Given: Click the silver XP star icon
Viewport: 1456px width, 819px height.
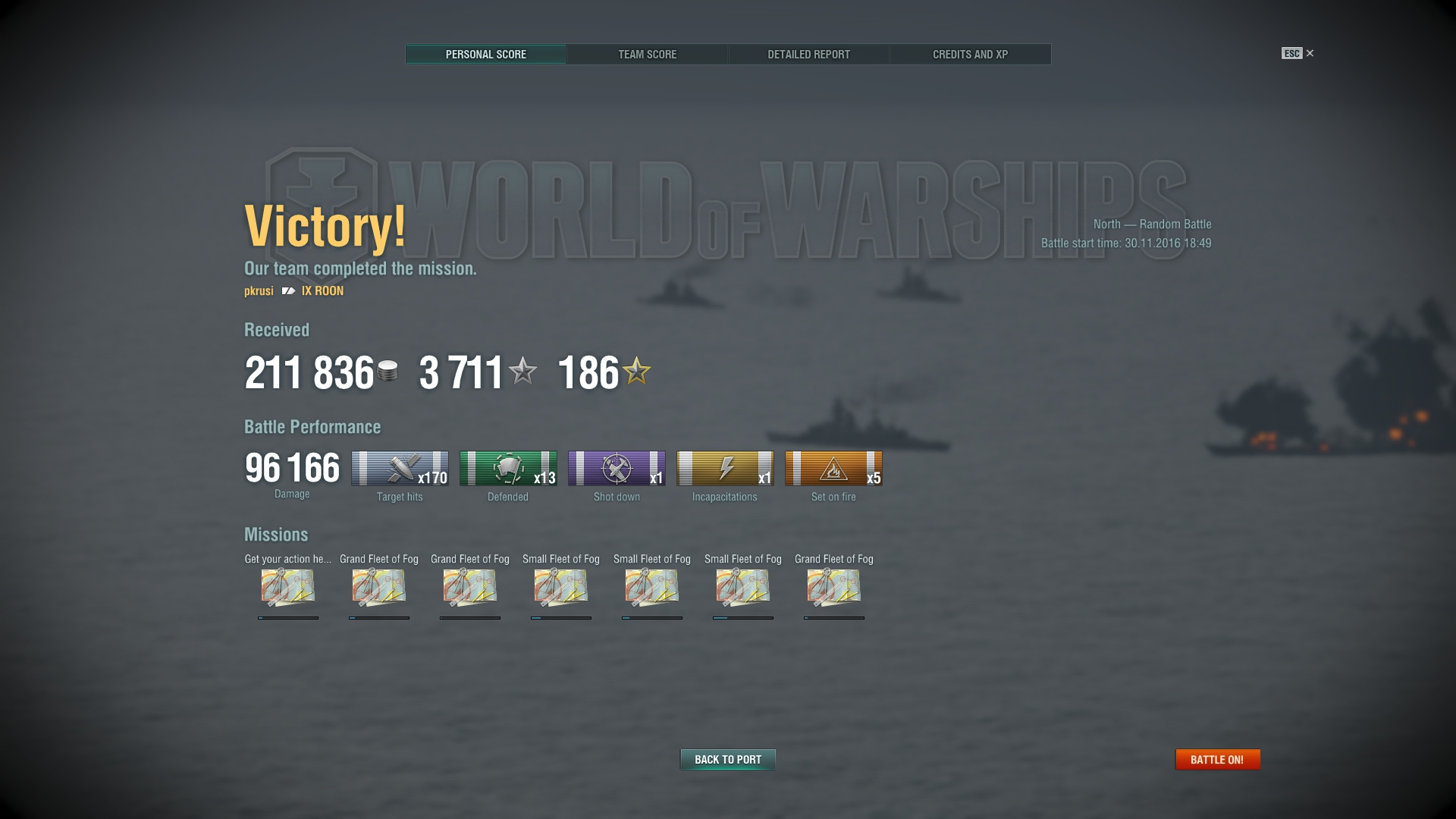Looking at the screenshot, I should point(522,371).
